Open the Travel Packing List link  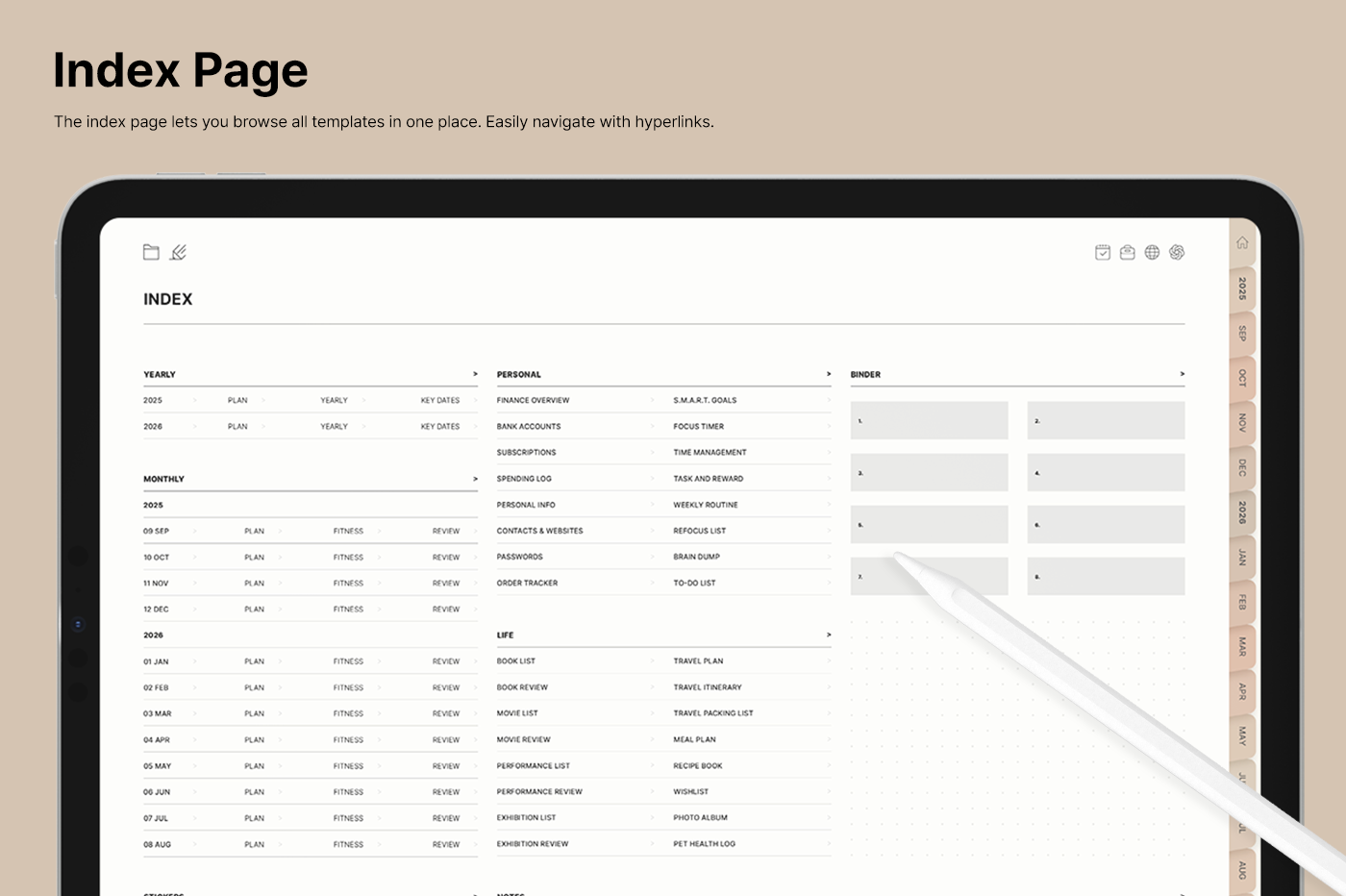(713, 713)
